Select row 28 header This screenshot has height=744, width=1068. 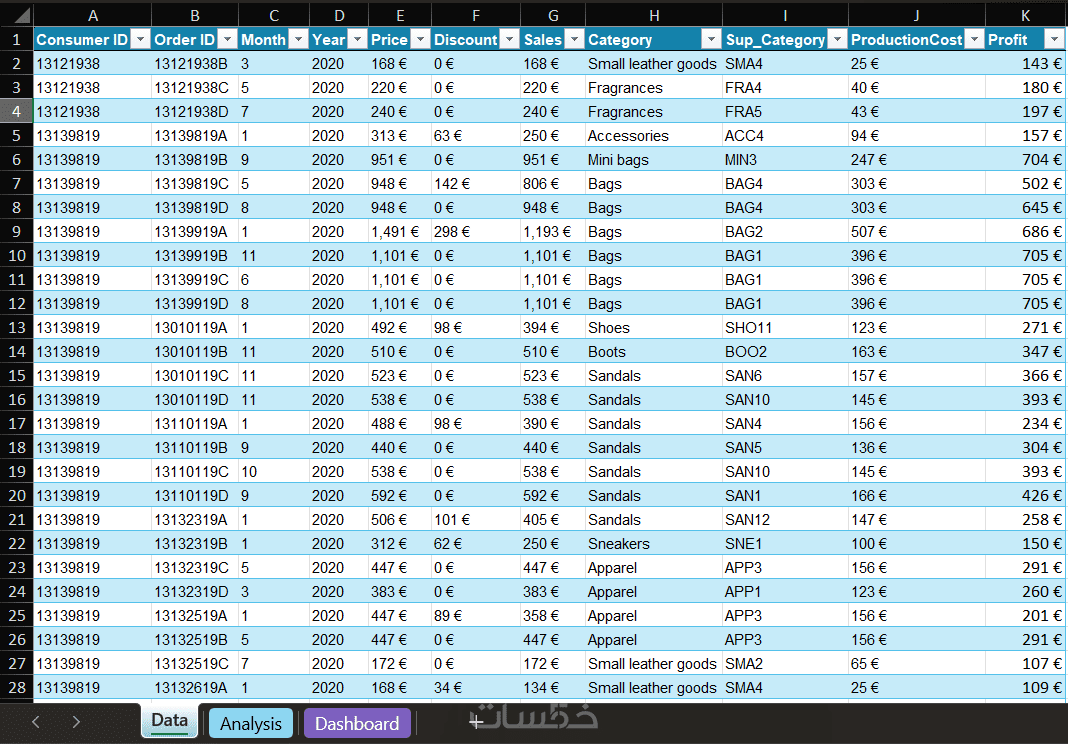coord(16,687)
